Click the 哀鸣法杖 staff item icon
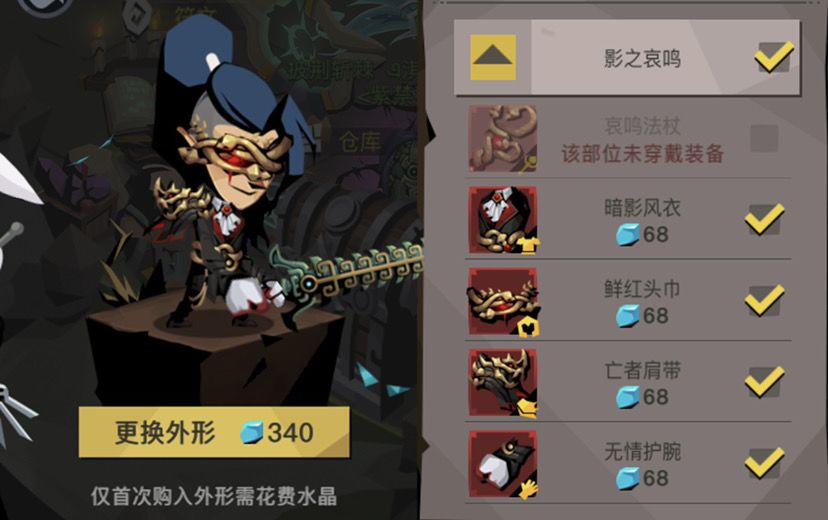The height and width of the screenshot is (520, 828). (503, 138)
